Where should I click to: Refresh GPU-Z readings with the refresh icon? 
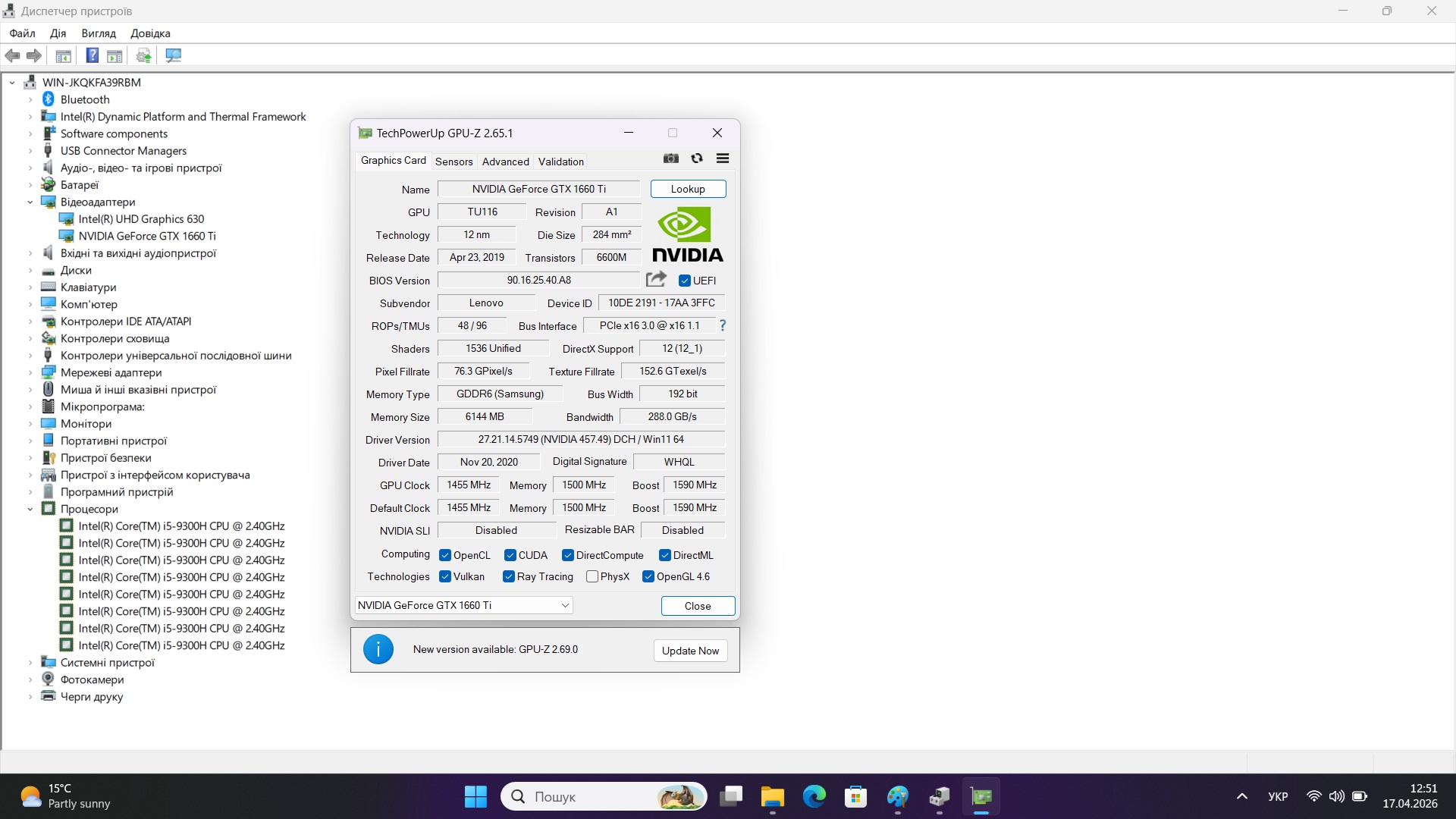(x=696, y=158)
